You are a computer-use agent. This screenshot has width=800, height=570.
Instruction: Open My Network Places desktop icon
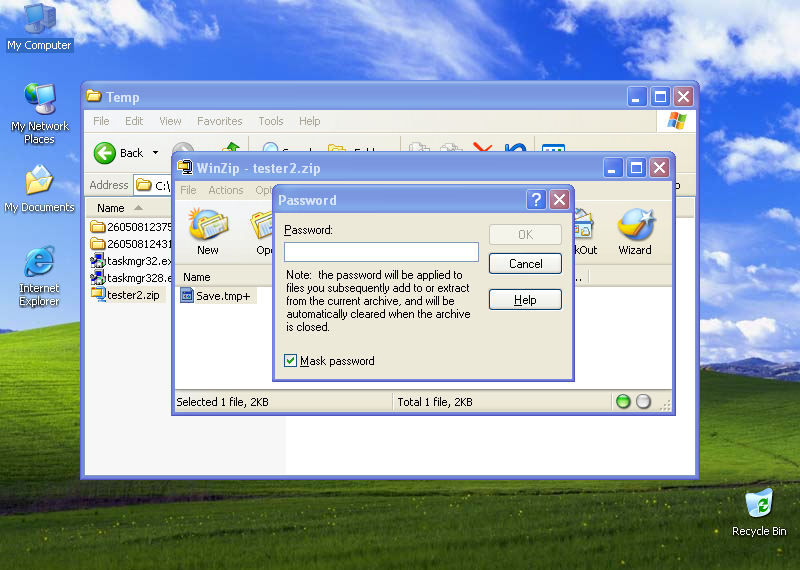(x=39, y=114)
